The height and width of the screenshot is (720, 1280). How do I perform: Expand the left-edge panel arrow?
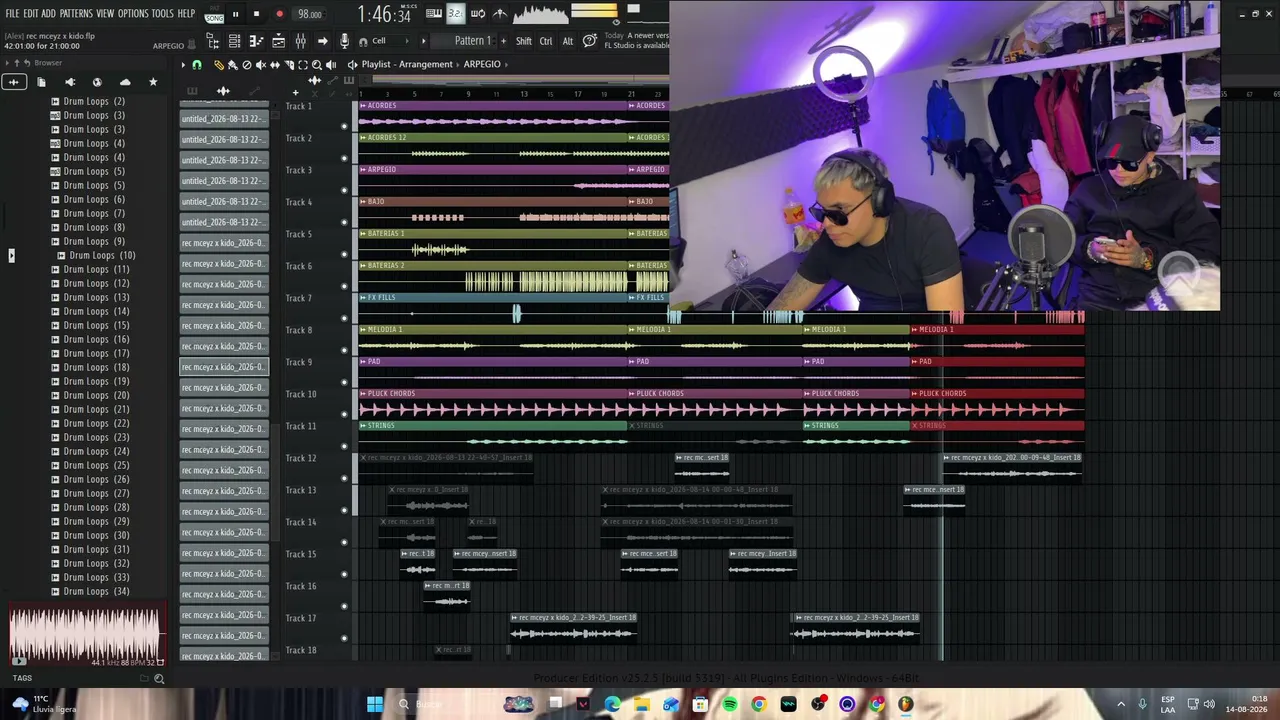click(11, 256)
